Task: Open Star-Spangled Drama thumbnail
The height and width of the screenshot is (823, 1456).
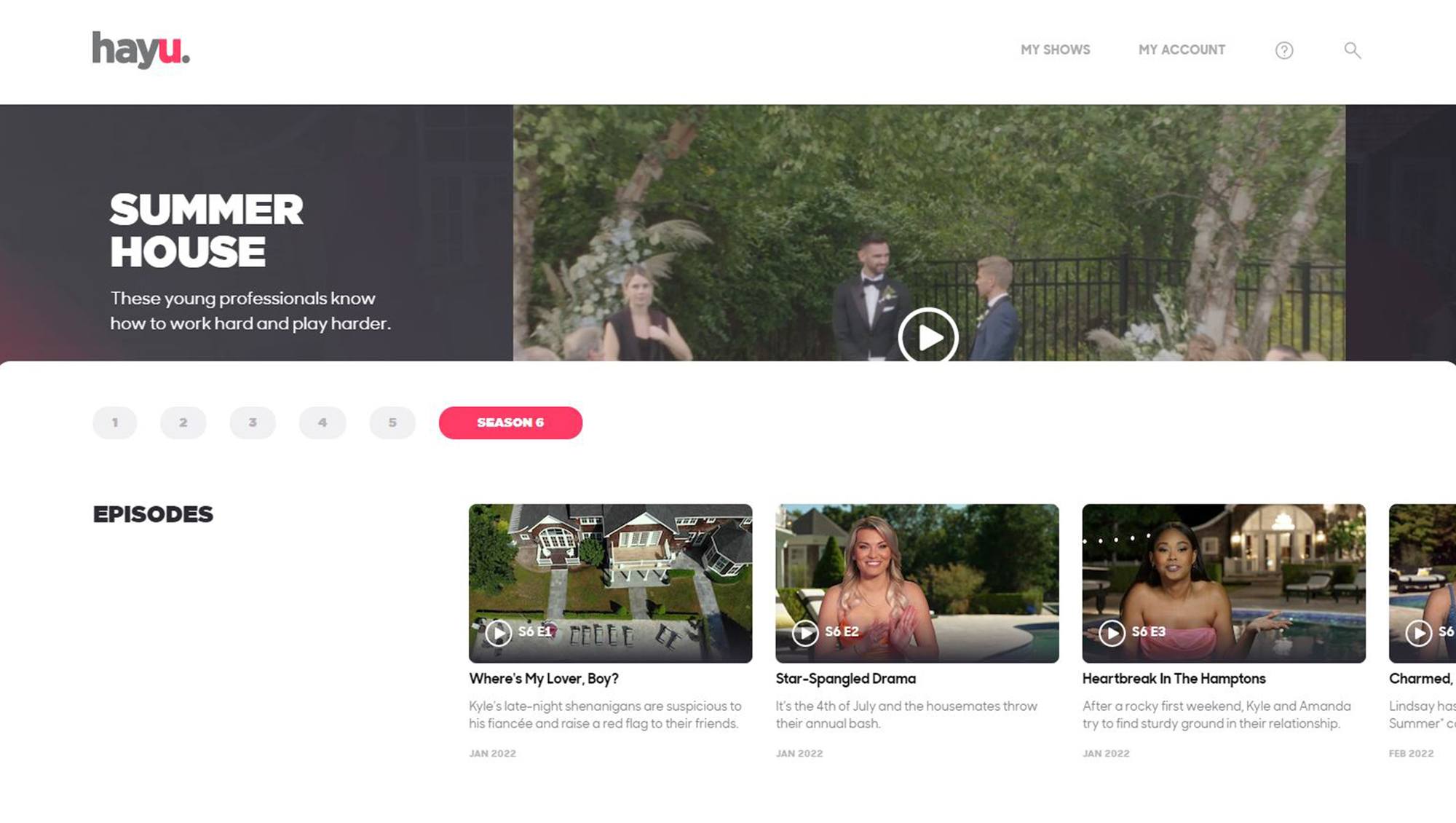Action: (x=917, y=583)
